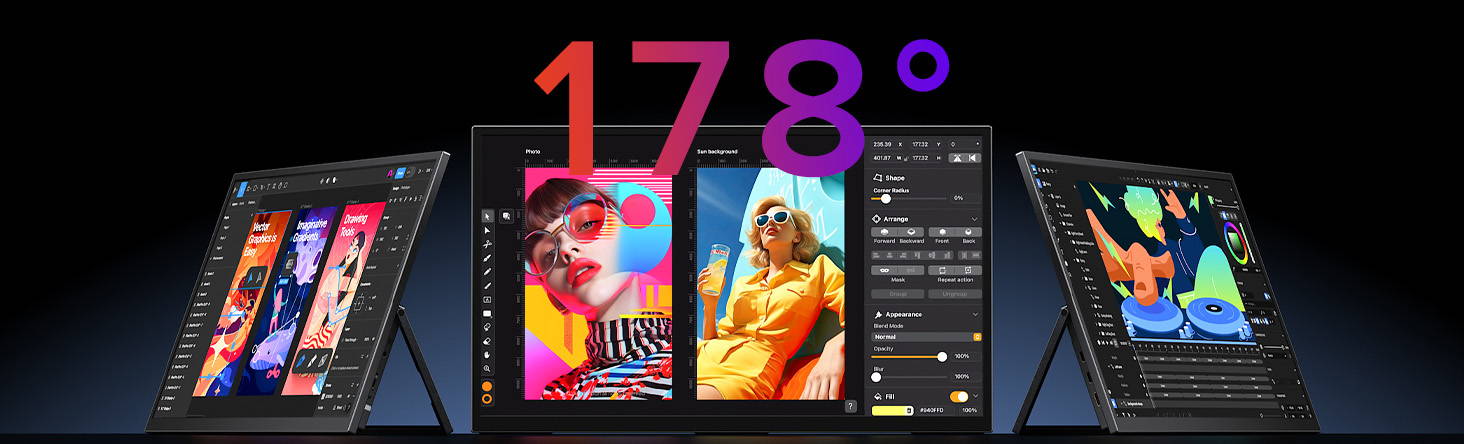The height and width of the screenshot is (444, 1464).
Task: Click the Opacity slider handle
Action: 941,356
